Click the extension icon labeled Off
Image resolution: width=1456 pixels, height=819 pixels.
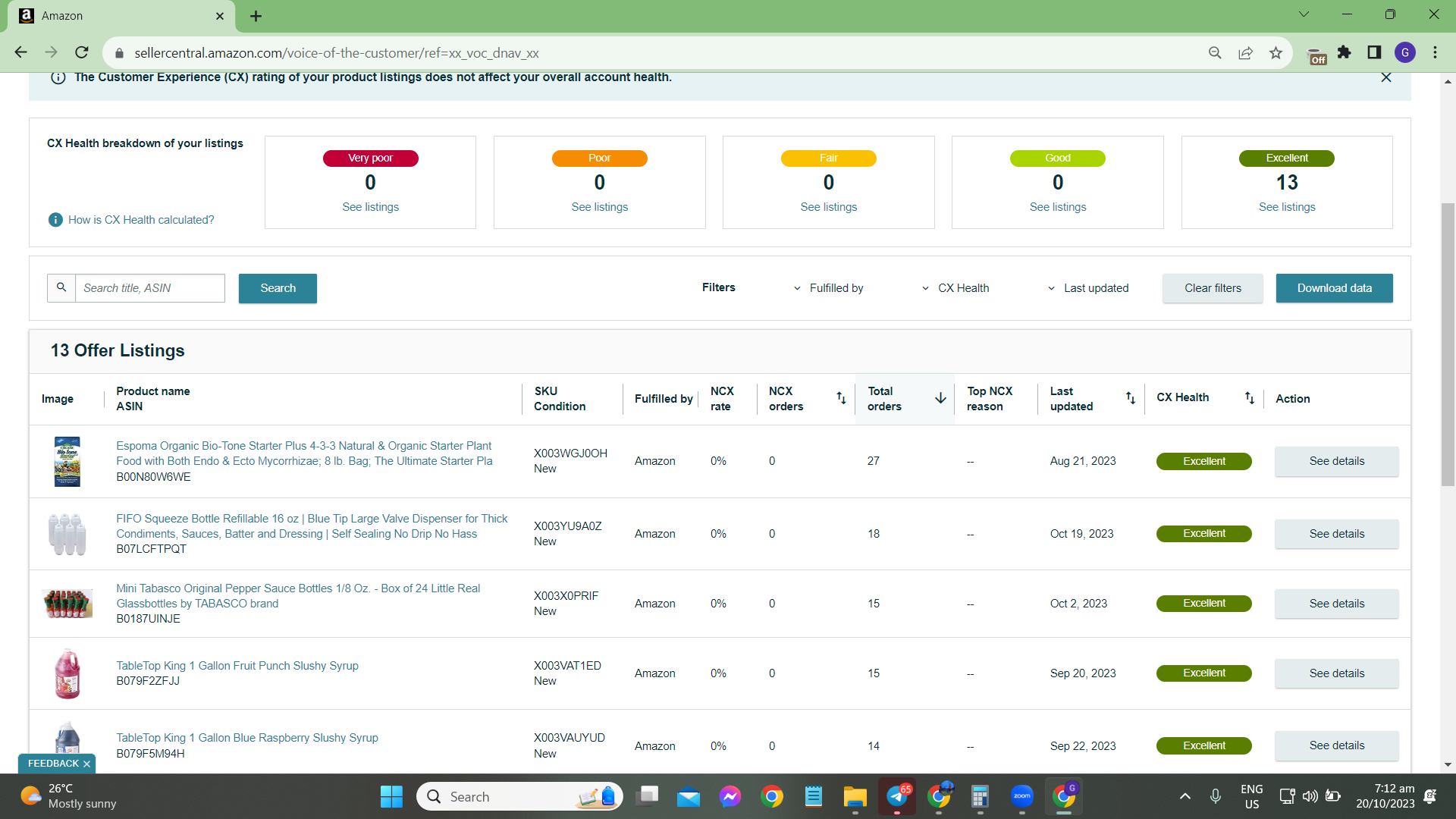pyautogui.click(x=1317, y=56)
